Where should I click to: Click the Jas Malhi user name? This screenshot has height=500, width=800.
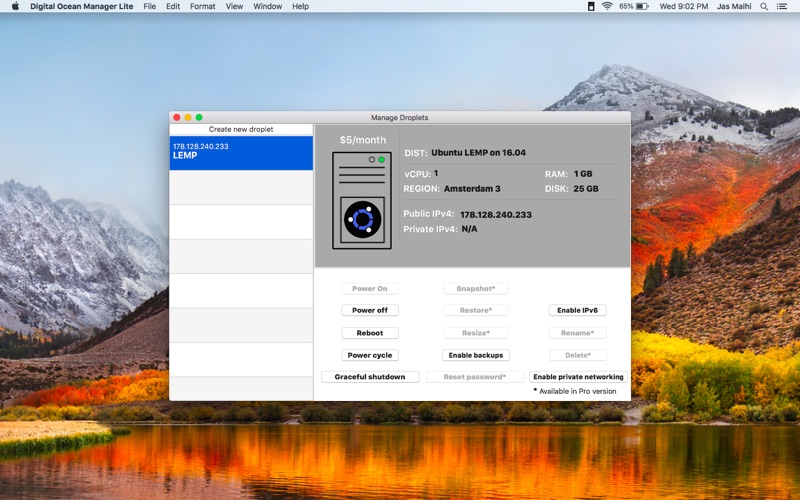pos(734,6)
